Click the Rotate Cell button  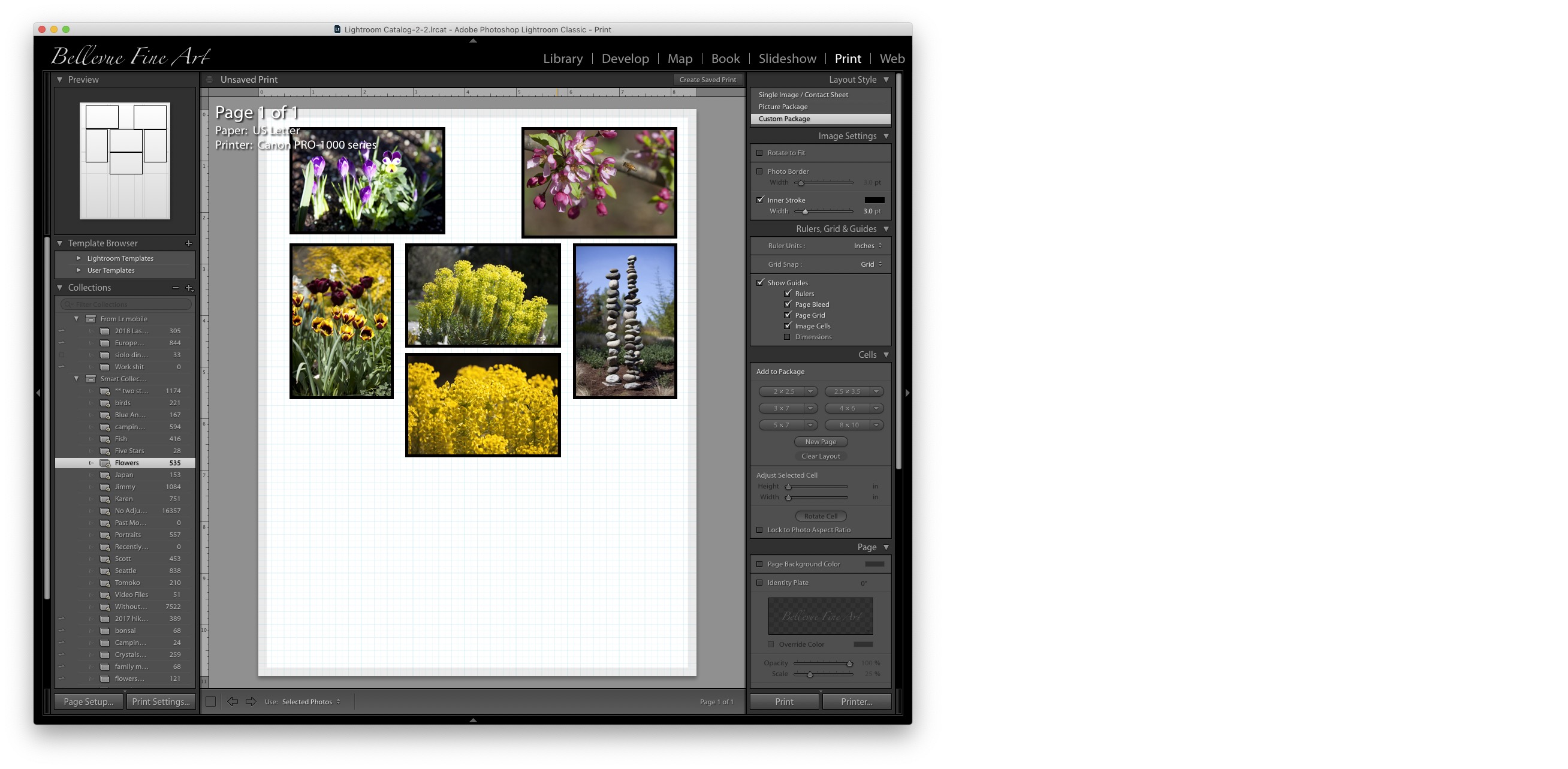click(x=821, y=516)
